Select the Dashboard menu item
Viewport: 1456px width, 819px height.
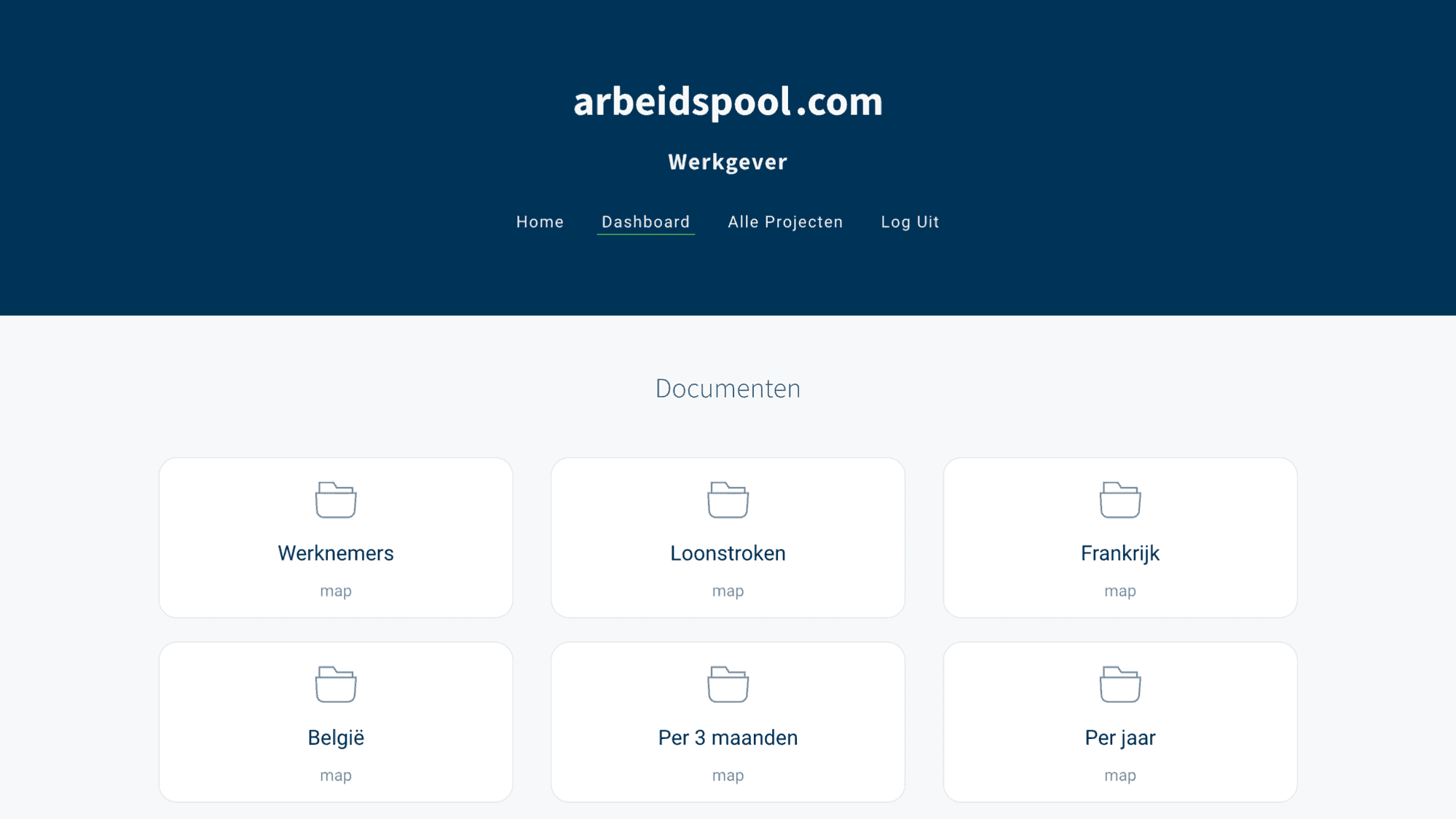pos(646,222)
